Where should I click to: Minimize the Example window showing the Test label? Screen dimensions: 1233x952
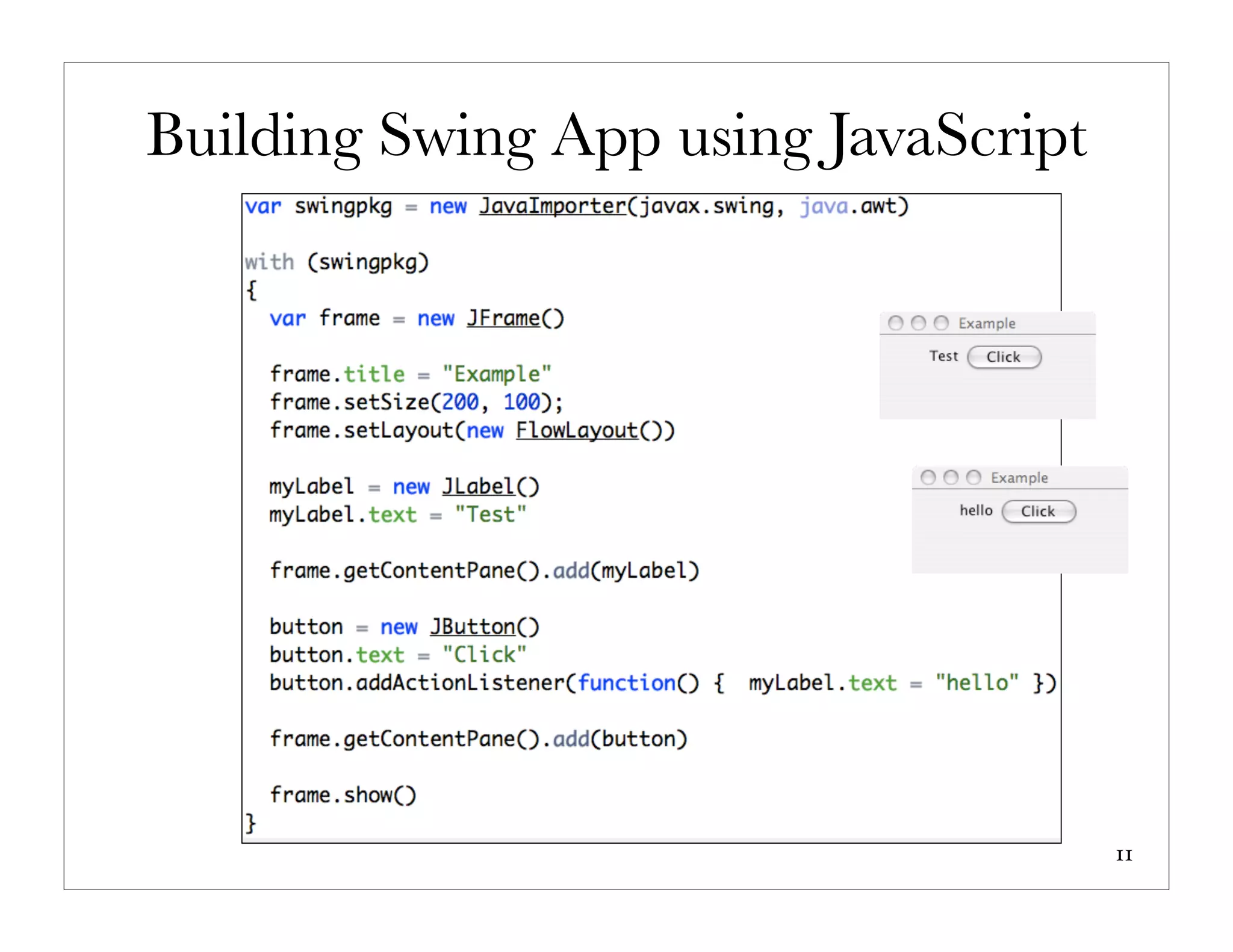(918, 323)
